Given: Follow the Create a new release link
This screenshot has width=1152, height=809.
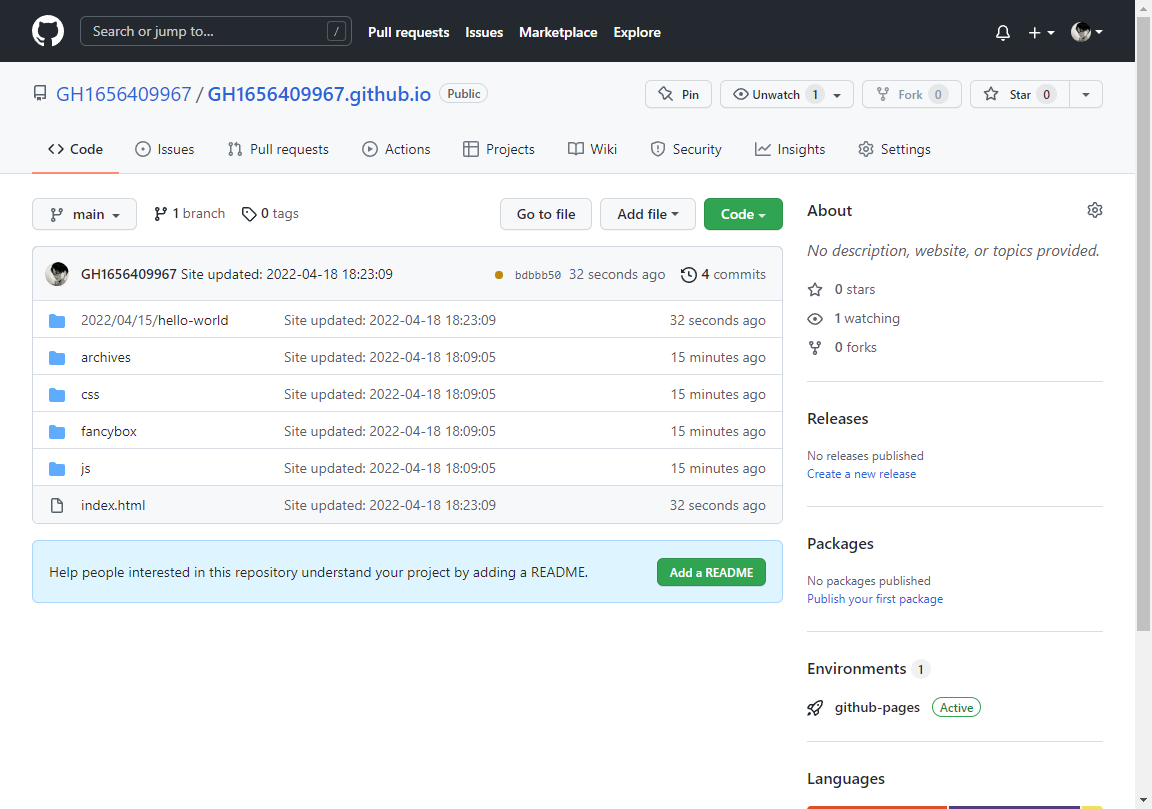Looking at the screenshot, I should [861, 474].
